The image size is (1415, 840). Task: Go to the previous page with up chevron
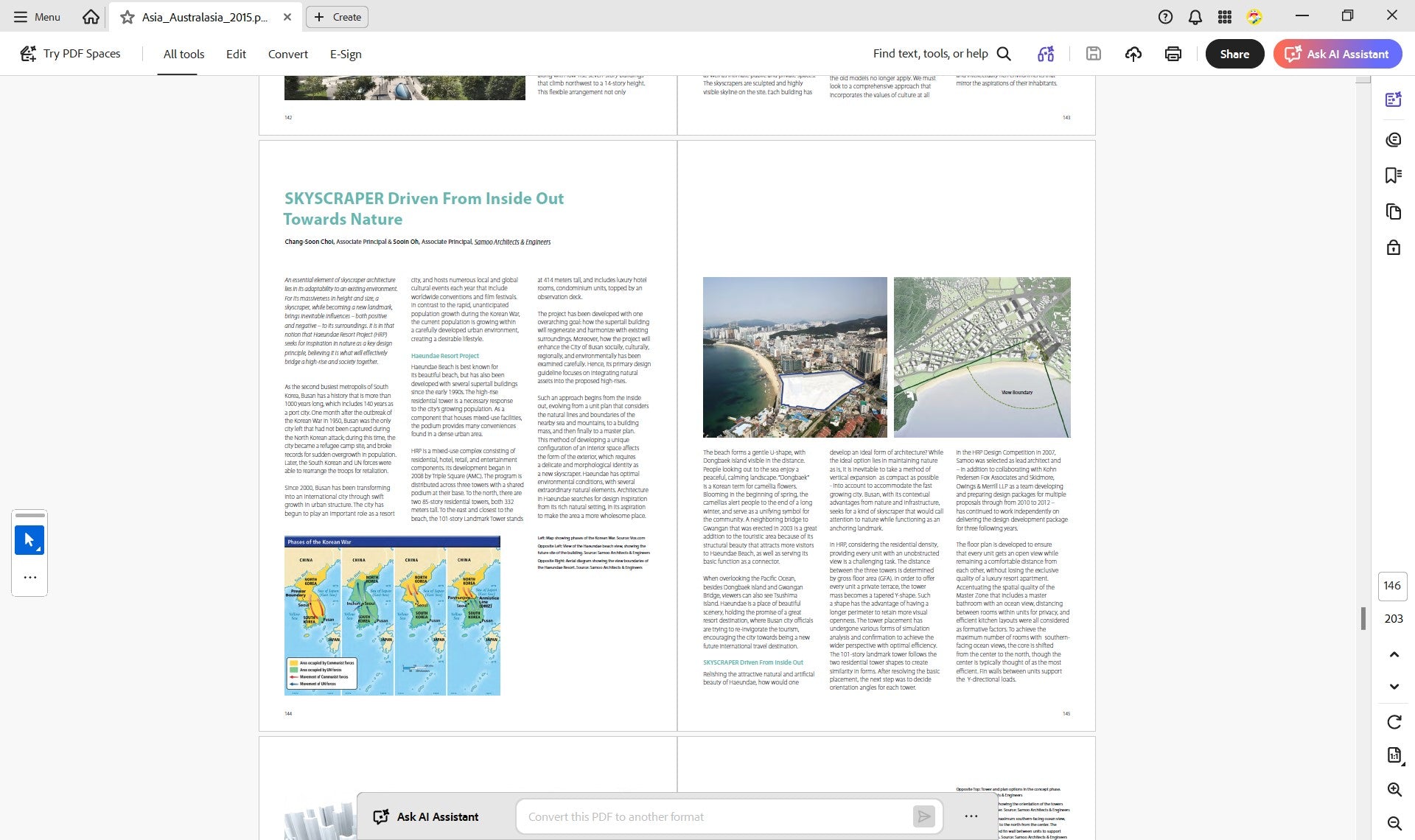click(x=1394, y=654)
